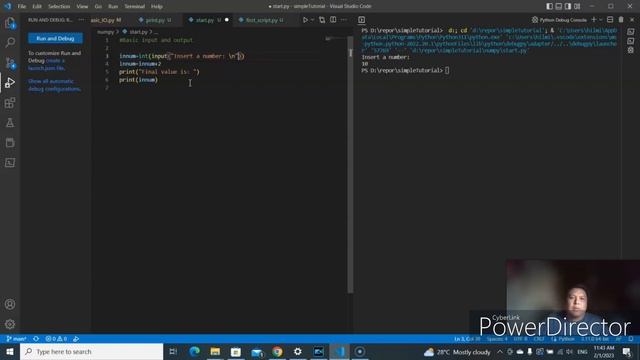Toggle Panel layout button

point(559,6)
